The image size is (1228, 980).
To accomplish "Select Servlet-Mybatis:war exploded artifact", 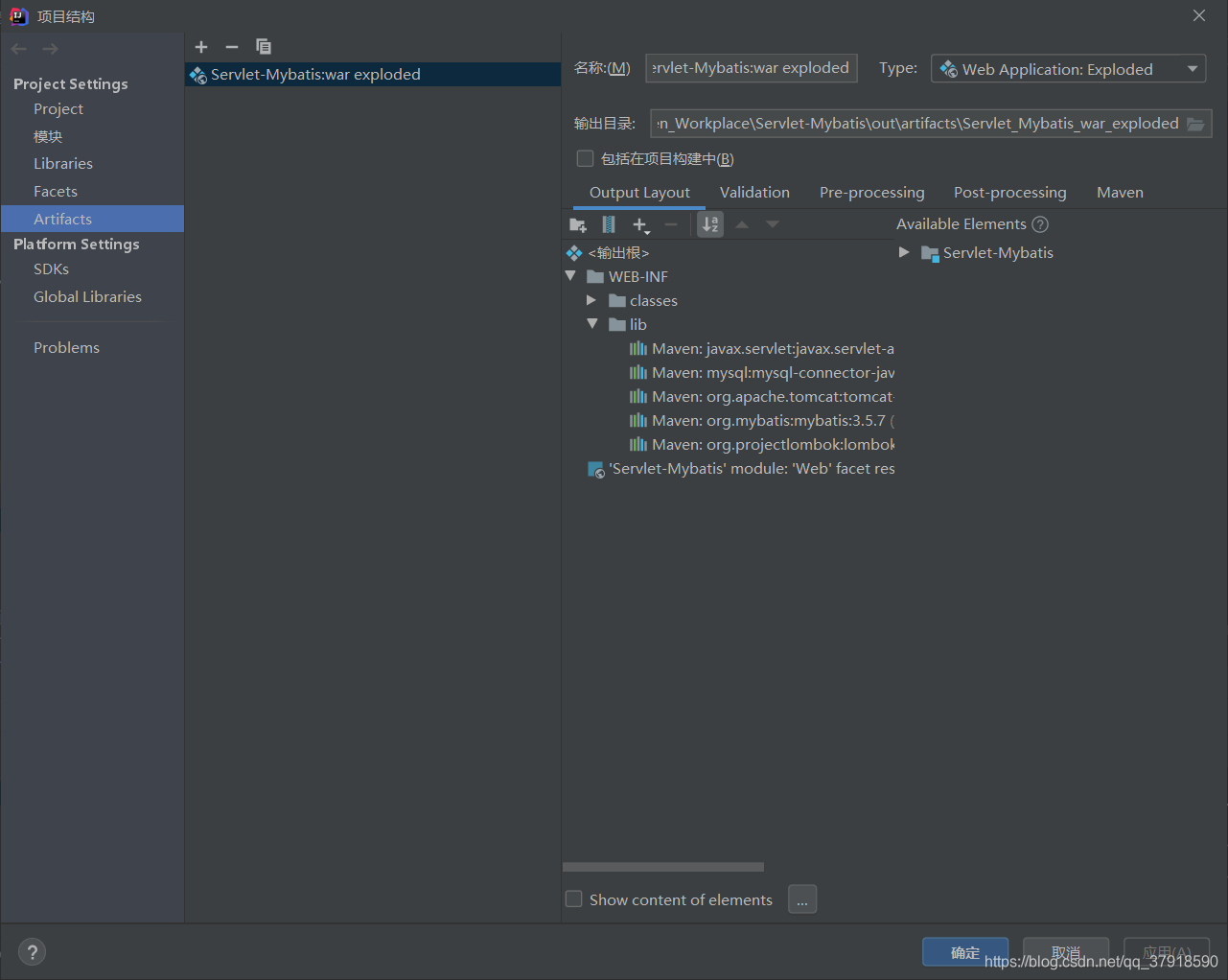I will click(x=373, y=75).
